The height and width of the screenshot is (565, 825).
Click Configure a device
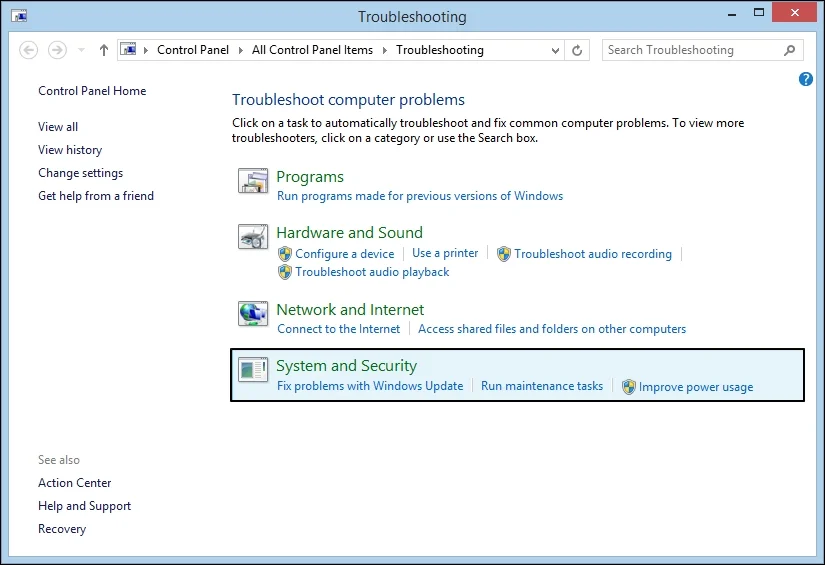pos(345,254)
